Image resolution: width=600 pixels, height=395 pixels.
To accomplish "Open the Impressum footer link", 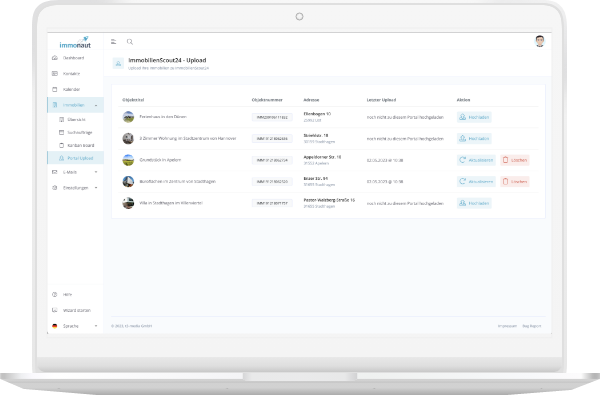I will (507, 326).
